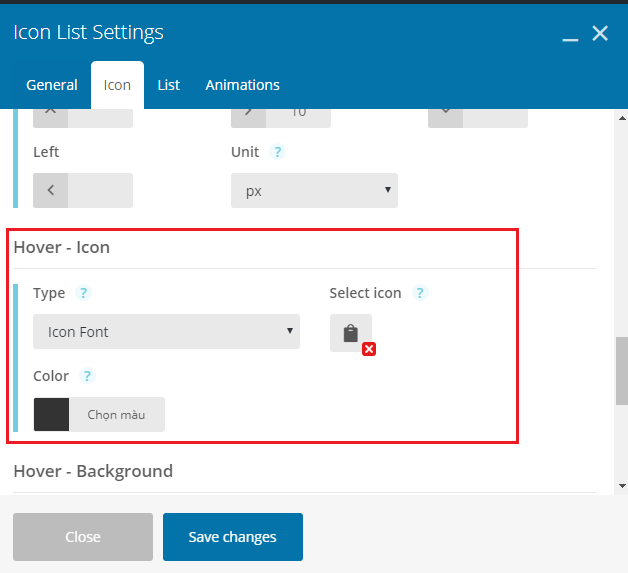628x573 pixels.
Task: Remove selected icon with the red X badge
Action: pyautogui.click(x=369, y=349)
